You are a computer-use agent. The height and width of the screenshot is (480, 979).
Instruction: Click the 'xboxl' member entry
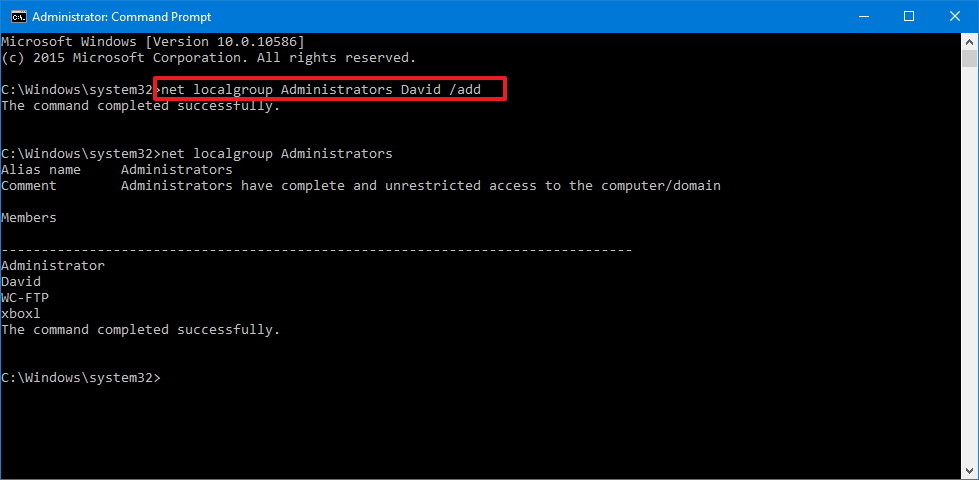pyautogui.click(x=21, y=314)
